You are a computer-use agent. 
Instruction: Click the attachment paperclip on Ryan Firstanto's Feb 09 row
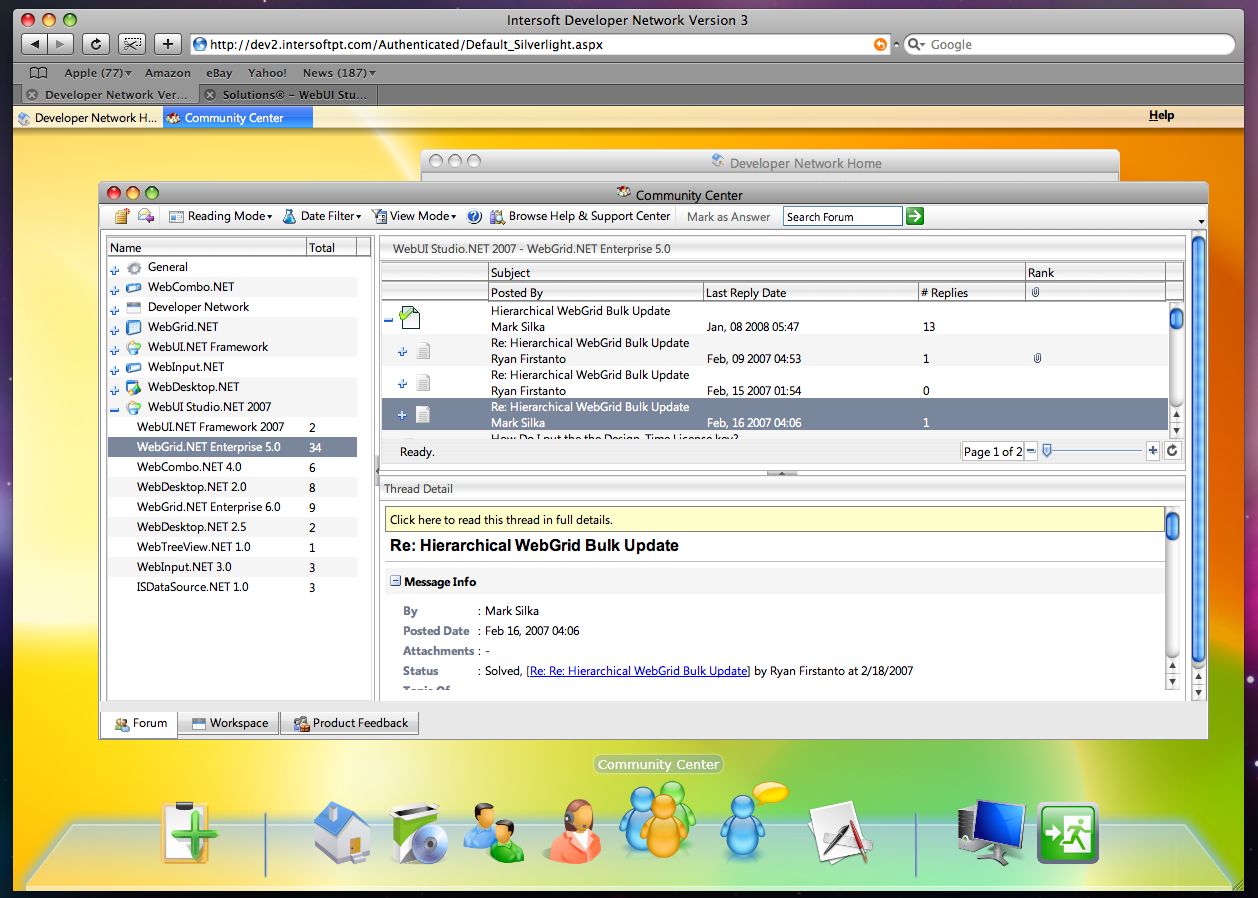(x=1037, y=358)
